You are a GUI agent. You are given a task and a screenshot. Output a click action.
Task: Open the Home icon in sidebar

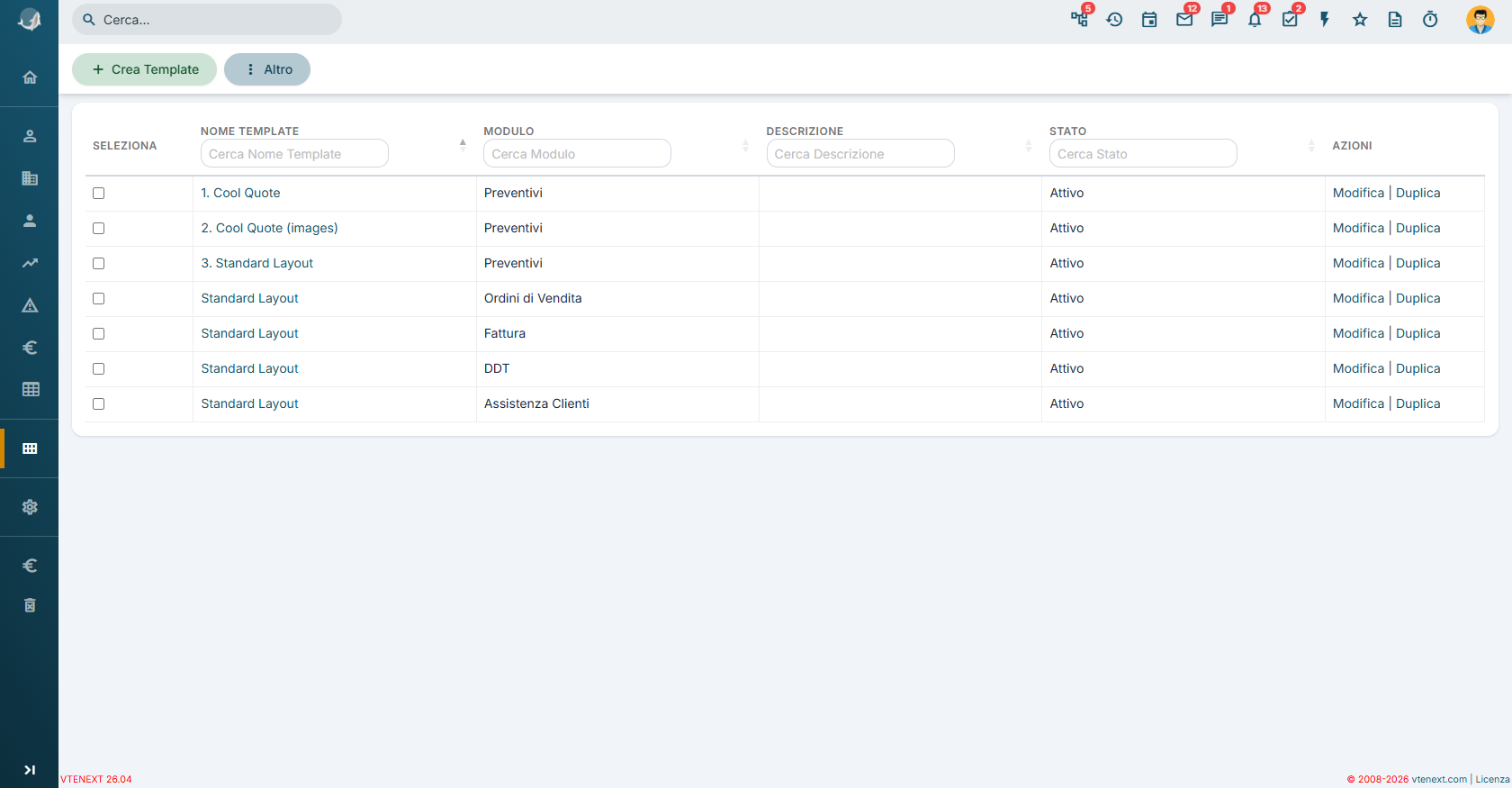click(30, 77)
